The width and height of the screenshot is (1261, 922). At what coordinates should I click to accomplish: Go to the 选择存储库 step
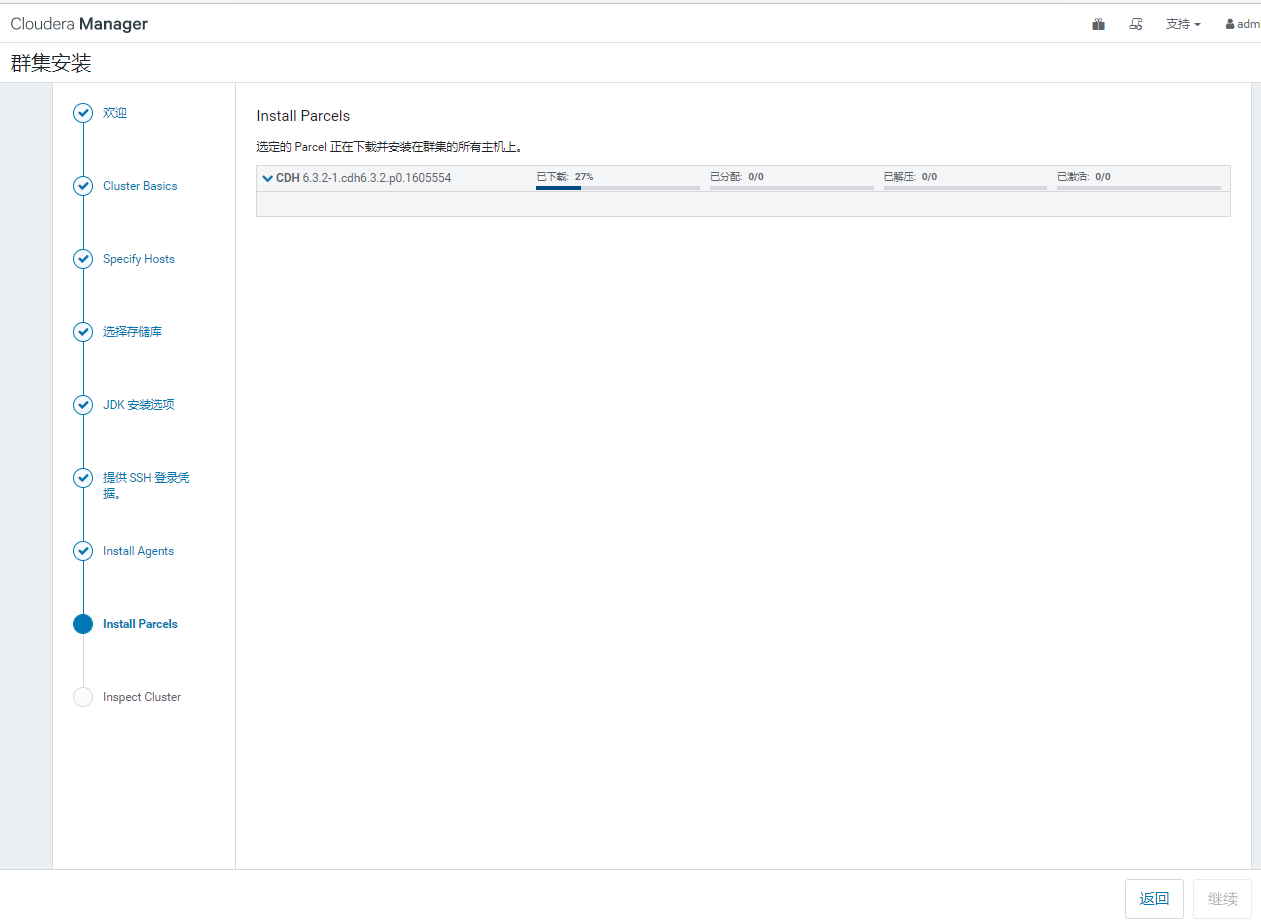point(132,332)
